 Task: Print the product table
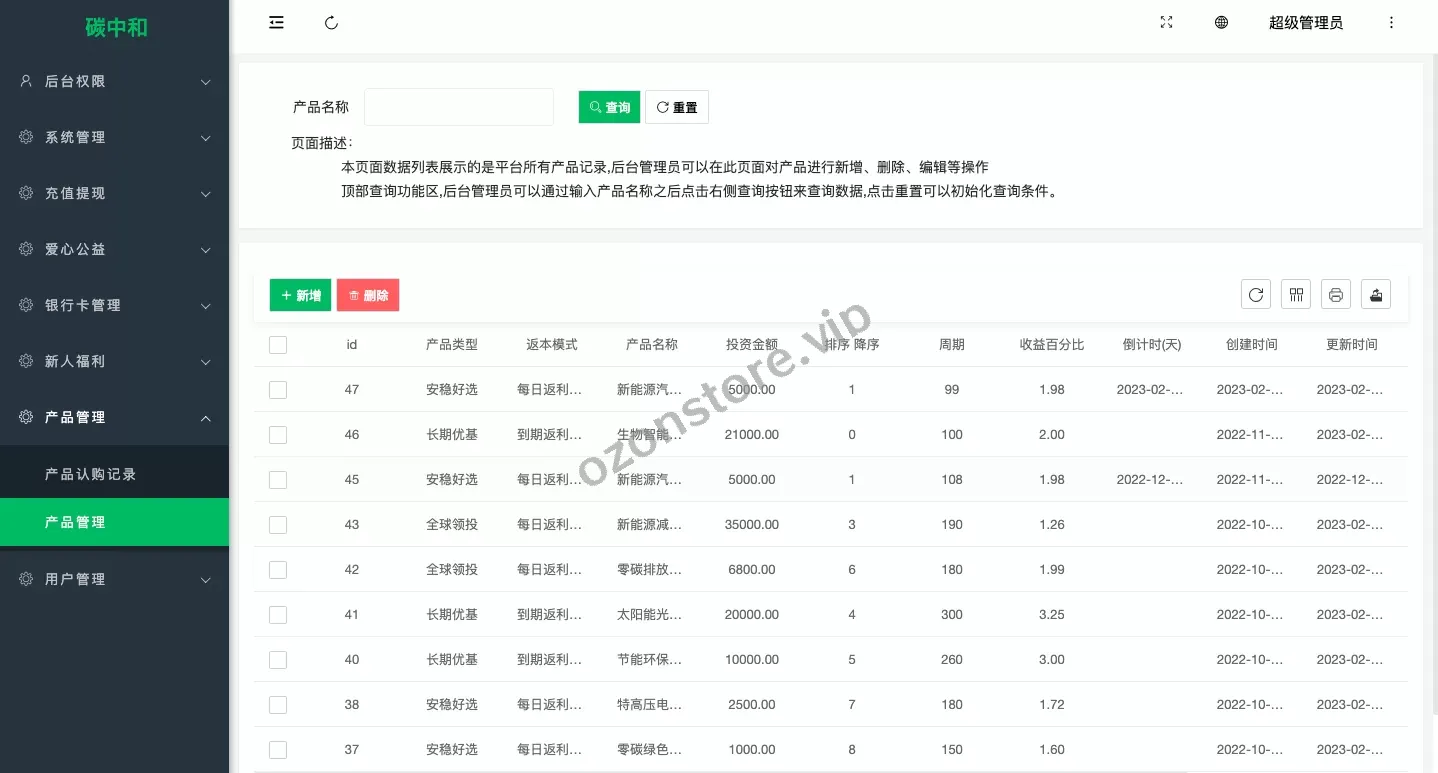click(x=1336, y=295)
